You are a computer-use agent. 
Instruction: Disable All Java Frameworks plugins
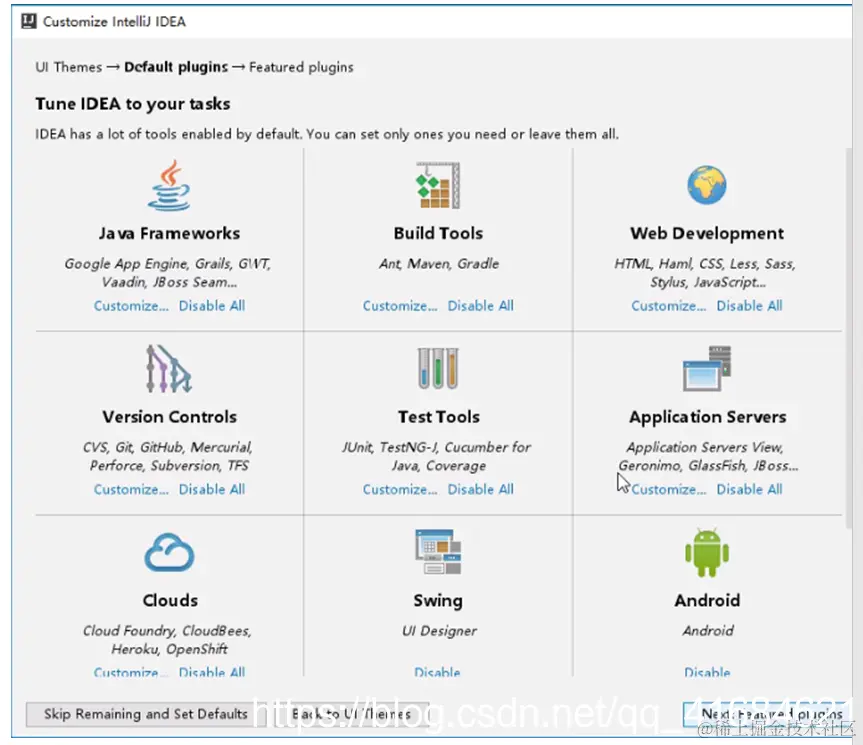pyautogui.click(x=212, y=306)
